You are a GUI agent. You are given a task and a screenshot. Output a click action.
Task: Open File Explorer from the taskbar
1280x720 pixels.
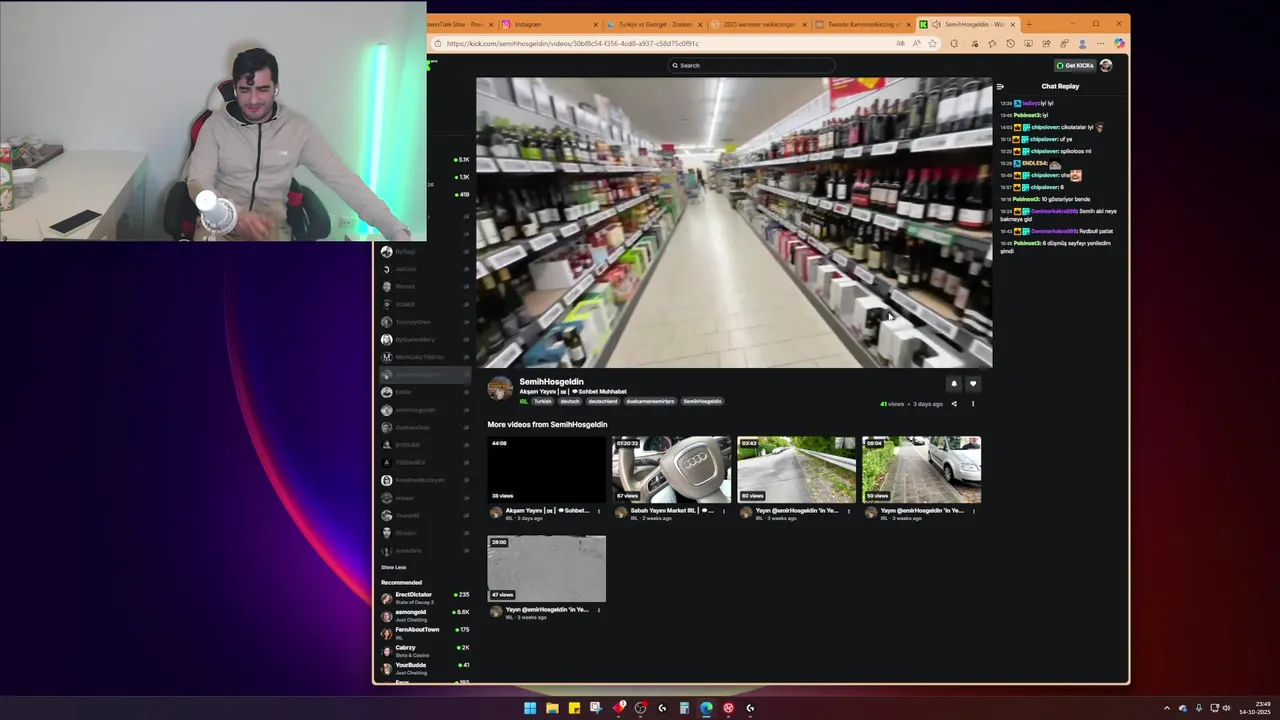point(552,708)
